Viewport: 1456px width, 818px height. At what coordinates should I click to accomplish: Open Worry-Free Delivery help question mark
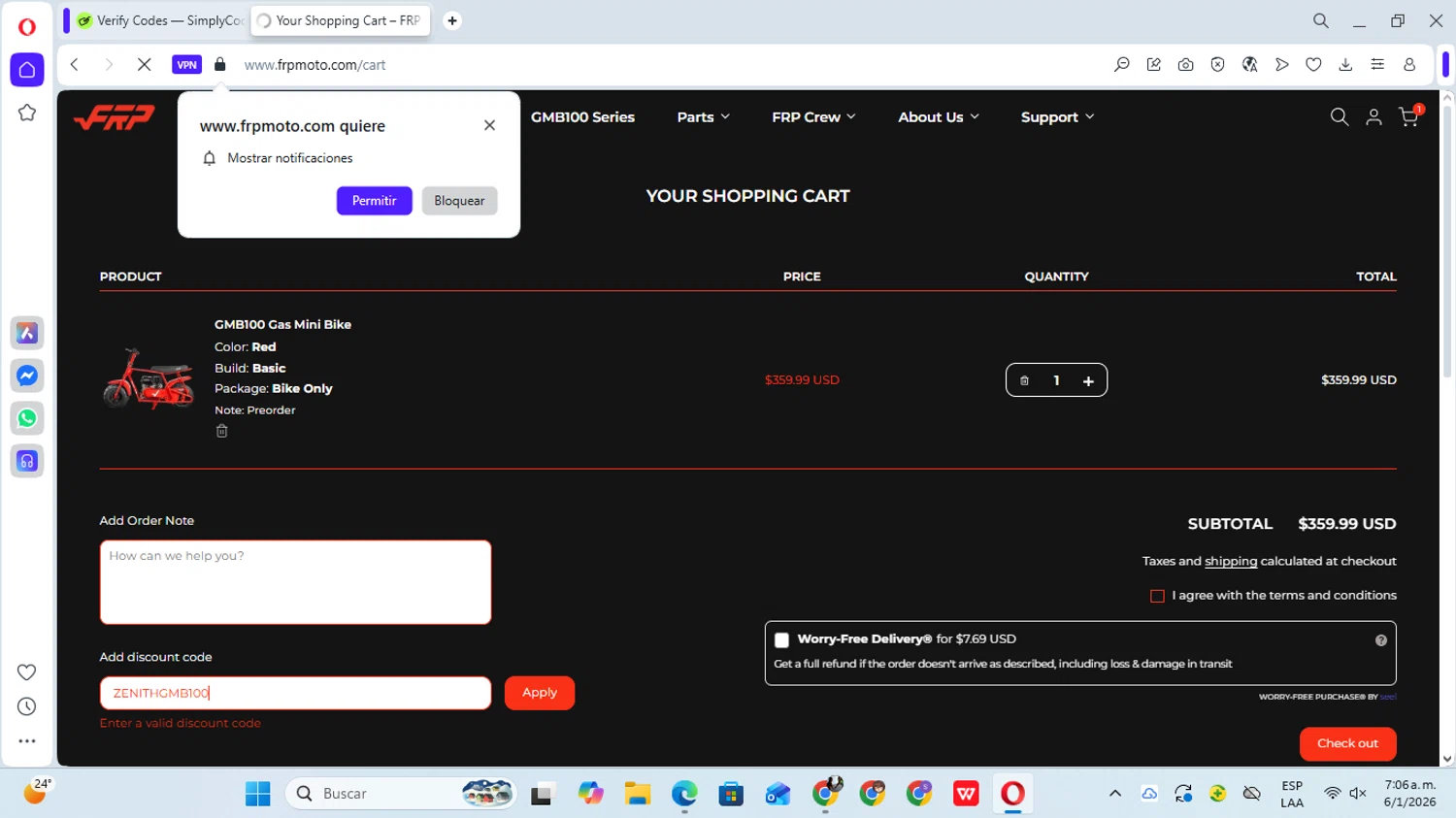(1381, 640)
